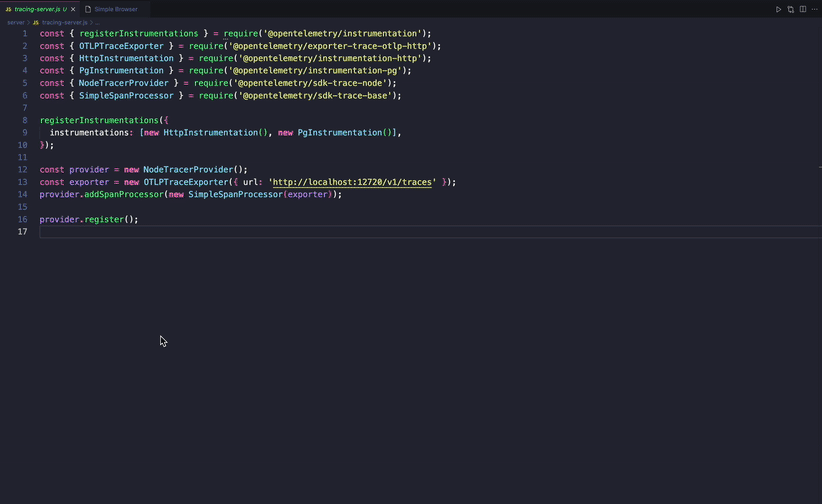Viewport: 822px width, 504px height.
Task: Open the server folder breadcrumb
Action: tap(16, 23)
